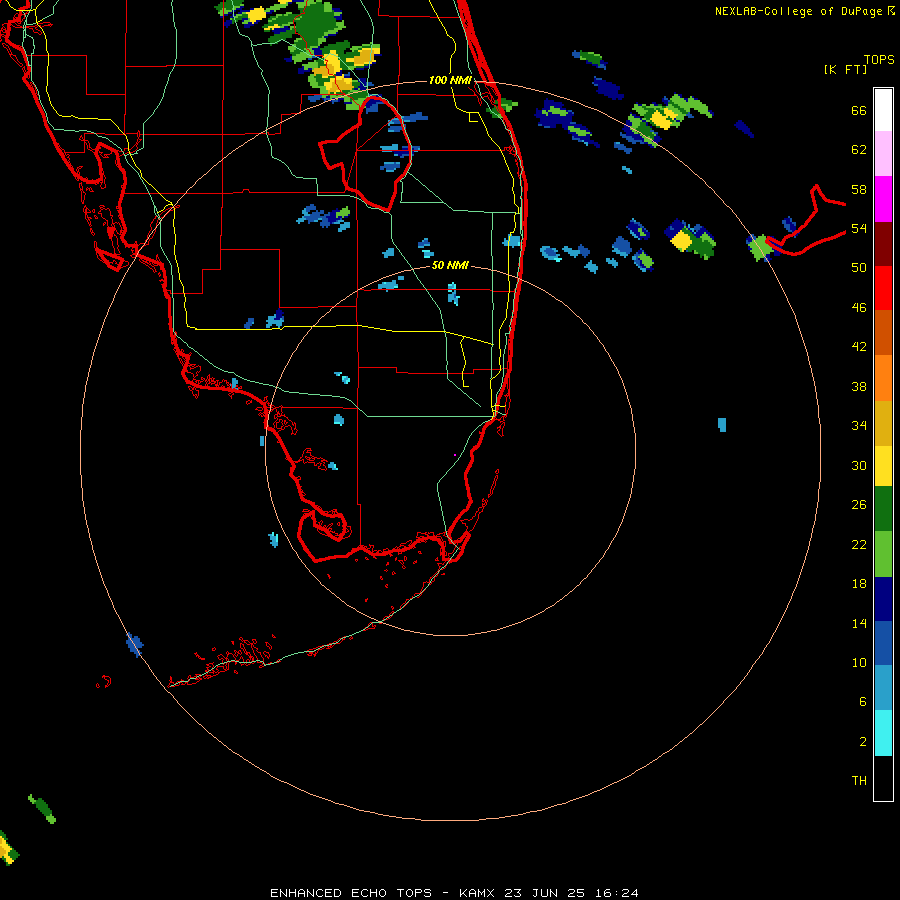The height and width of the screenshot is (900, 900).
Task: Click the legend value "22"
Action: tap(859, 544)
